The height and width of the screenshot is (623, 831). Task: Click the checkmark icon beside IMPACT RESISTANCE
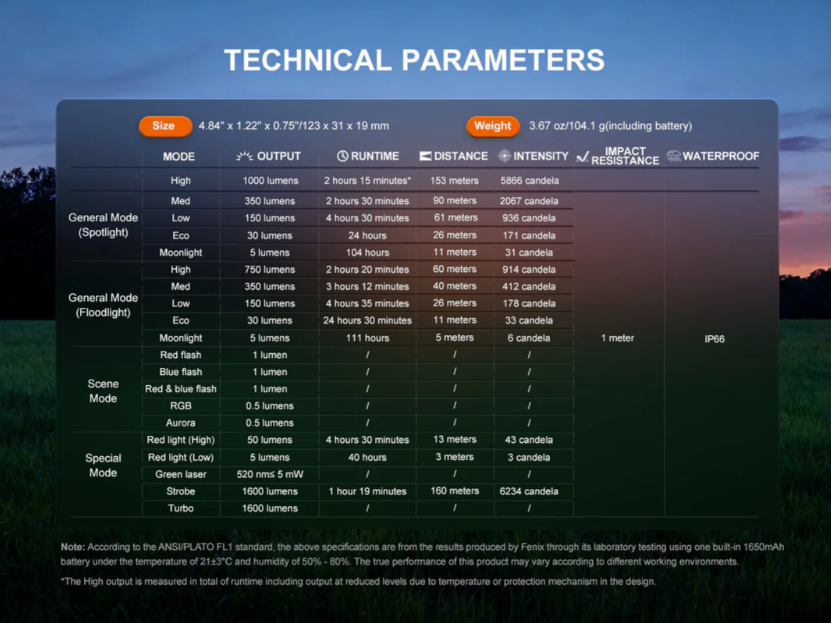pyautogui.click(x=582, y=156)
